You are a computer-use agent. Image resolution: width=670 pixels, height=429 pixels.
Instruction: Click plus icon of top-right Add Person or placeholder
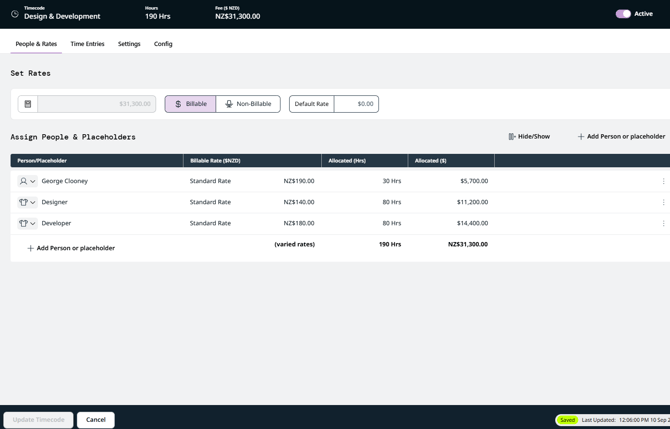(x=581, y=137)
